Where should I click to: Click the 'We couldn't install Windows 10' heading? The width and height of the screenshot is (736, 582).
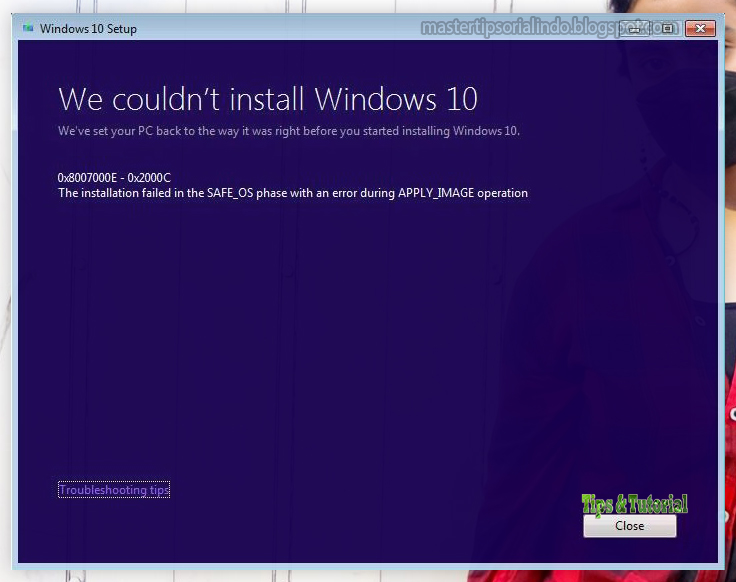point(268,99)
